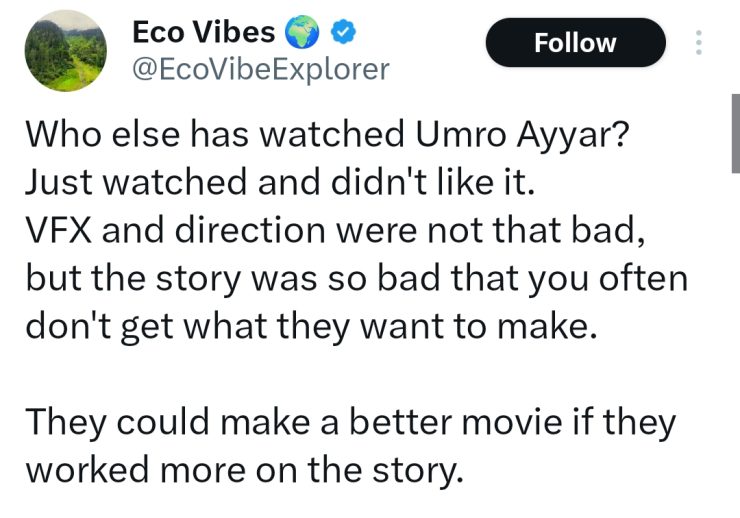This screenshot has height=518, width=740.
Task: Click the line "They could make a better movie if they"
Action: point(350,422)
